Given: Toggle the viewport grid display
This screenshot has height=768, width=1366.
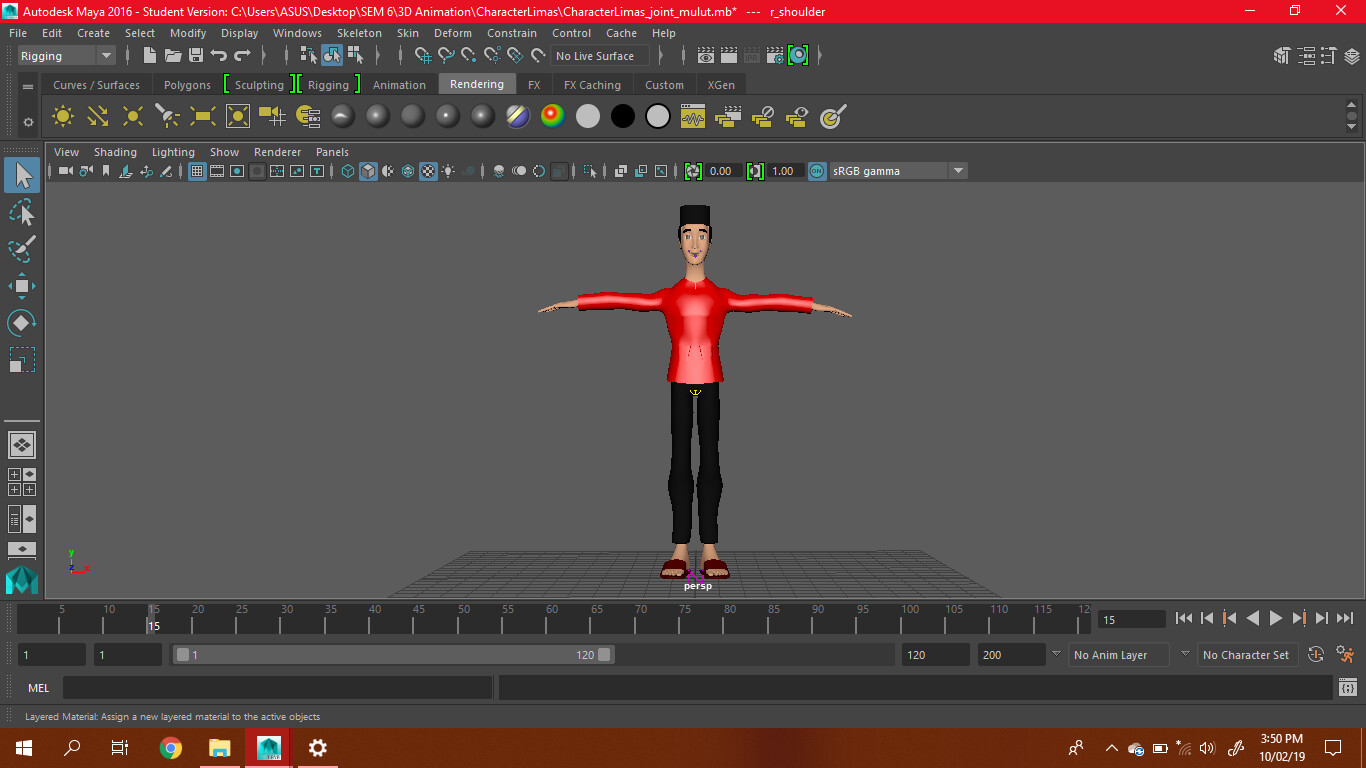Looking at the screenshot, I should pyautogui.click(x=197, y=171).
